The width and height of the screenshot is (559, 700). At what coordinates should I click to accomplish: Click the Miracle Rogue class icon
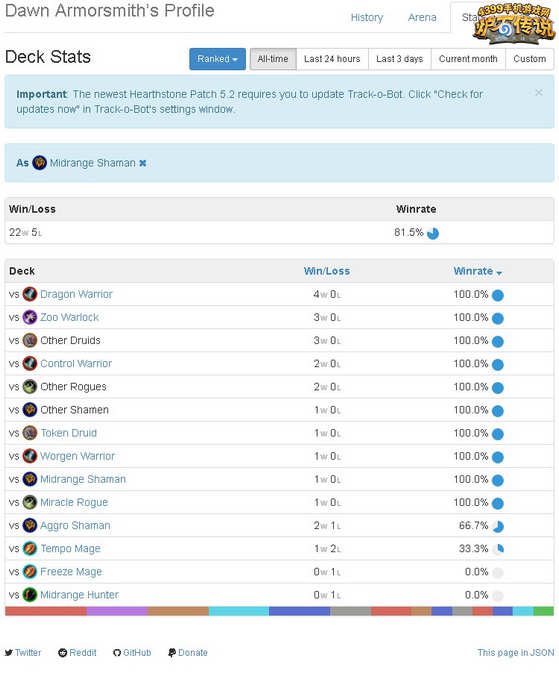pyautogui.click(x=30, y=502)
